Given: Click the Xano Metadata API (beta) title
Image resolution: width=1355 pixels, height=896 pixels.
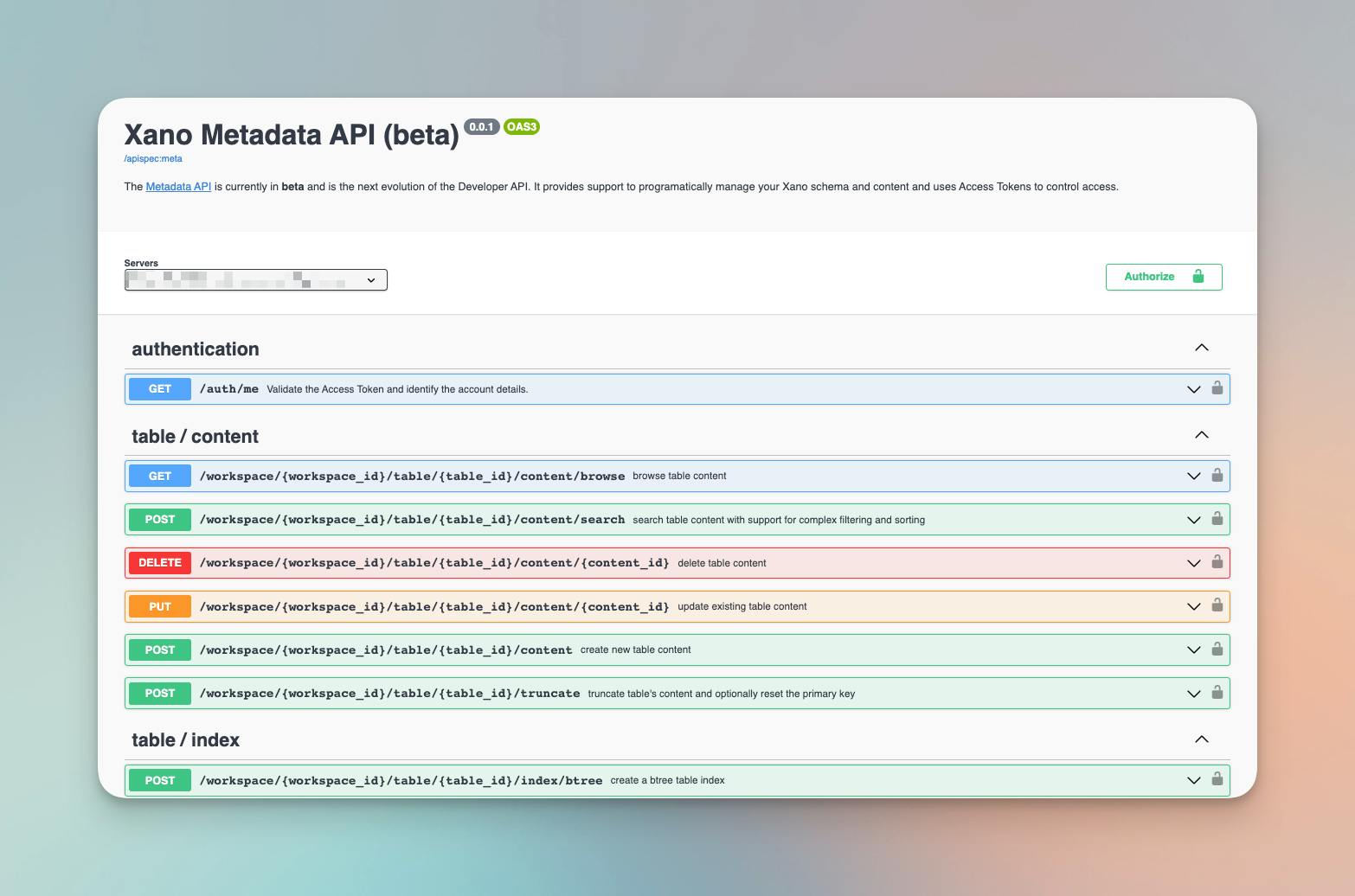Looking at the screenshot, I should click(292, 135).
